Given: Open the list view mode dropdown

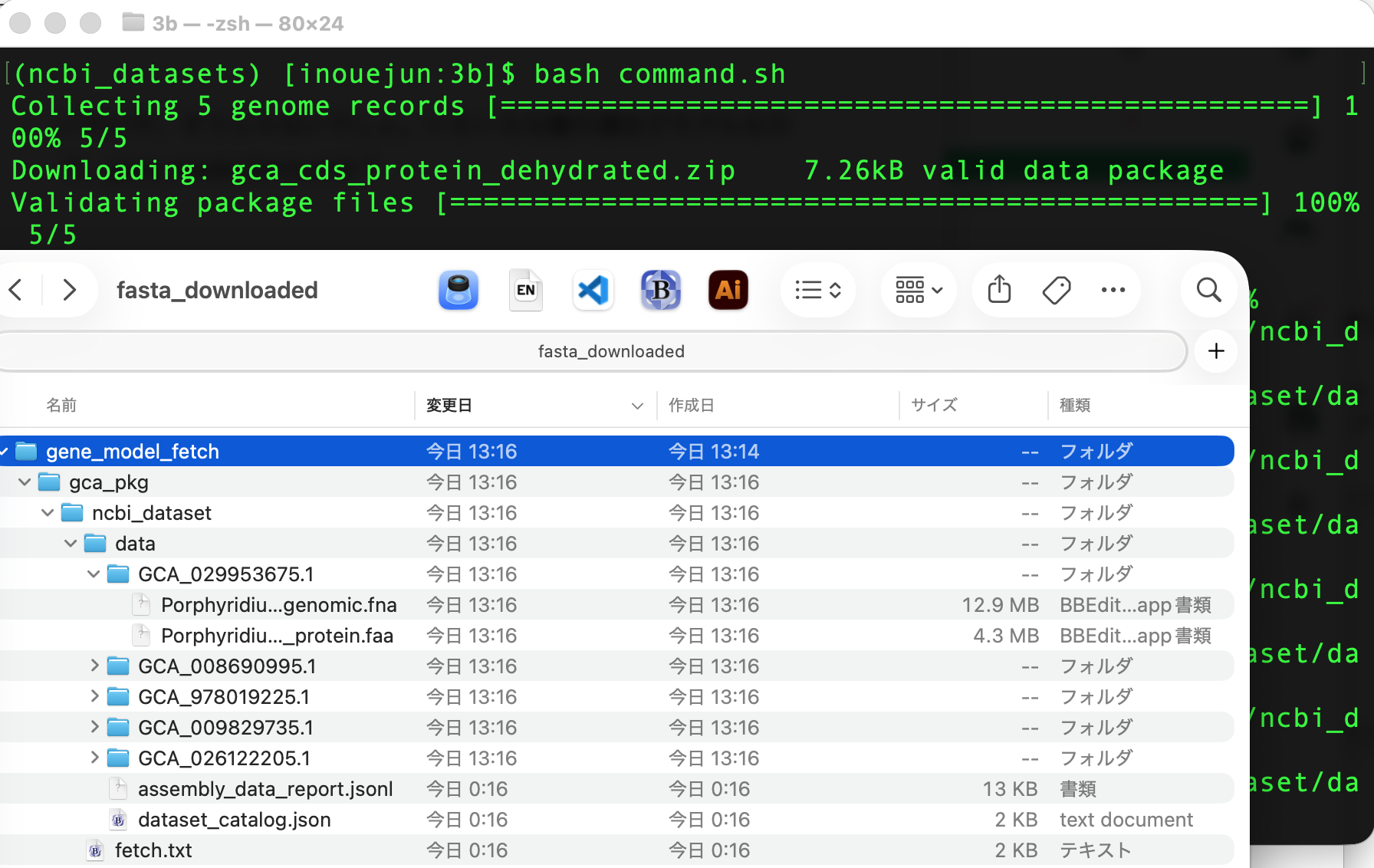Looking at the screenshot, I should (x=818, y=290).
